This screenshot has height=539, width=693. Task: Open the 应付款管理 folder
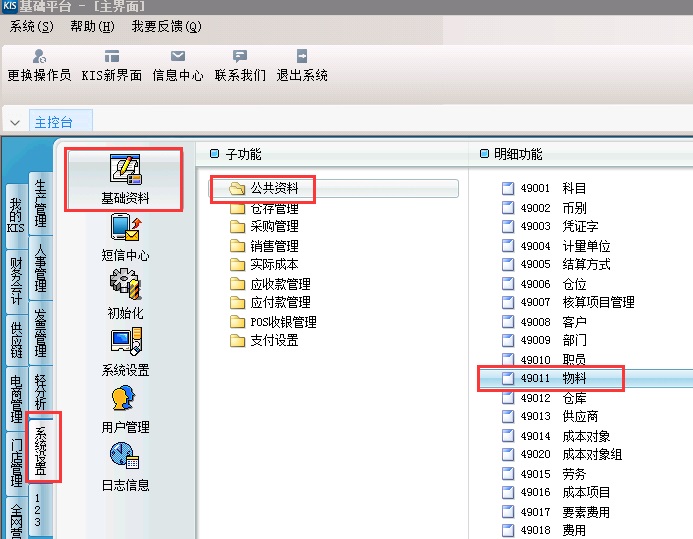pyautogui.click(x=270, y=303)
